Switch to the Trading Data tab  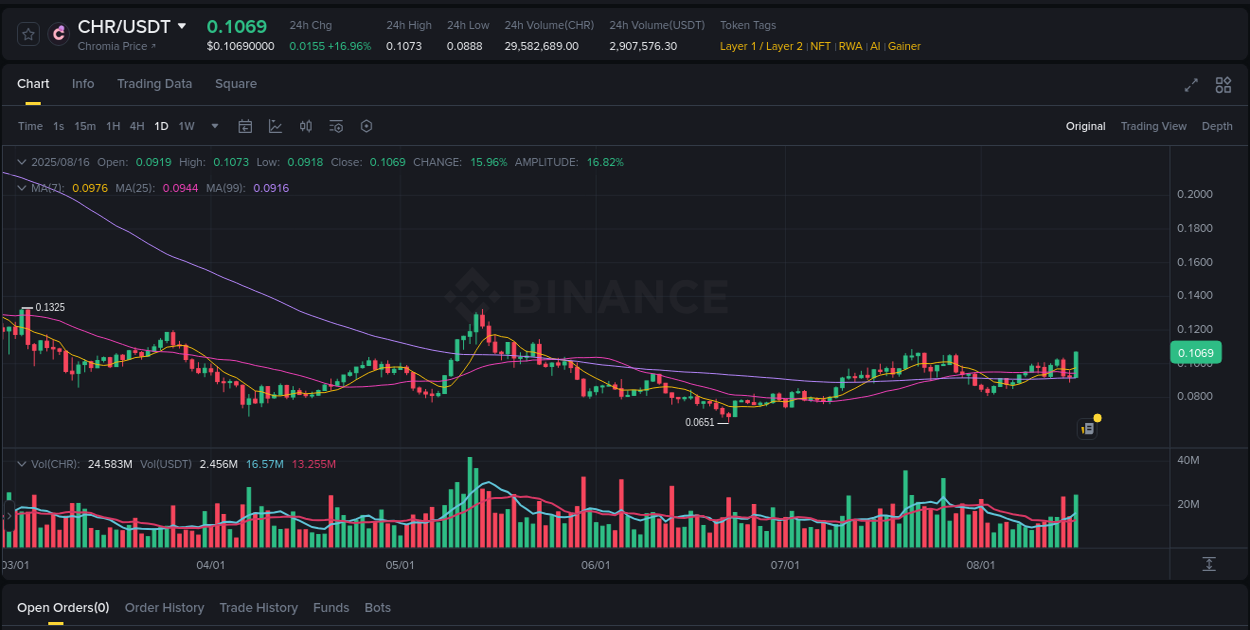154,84
